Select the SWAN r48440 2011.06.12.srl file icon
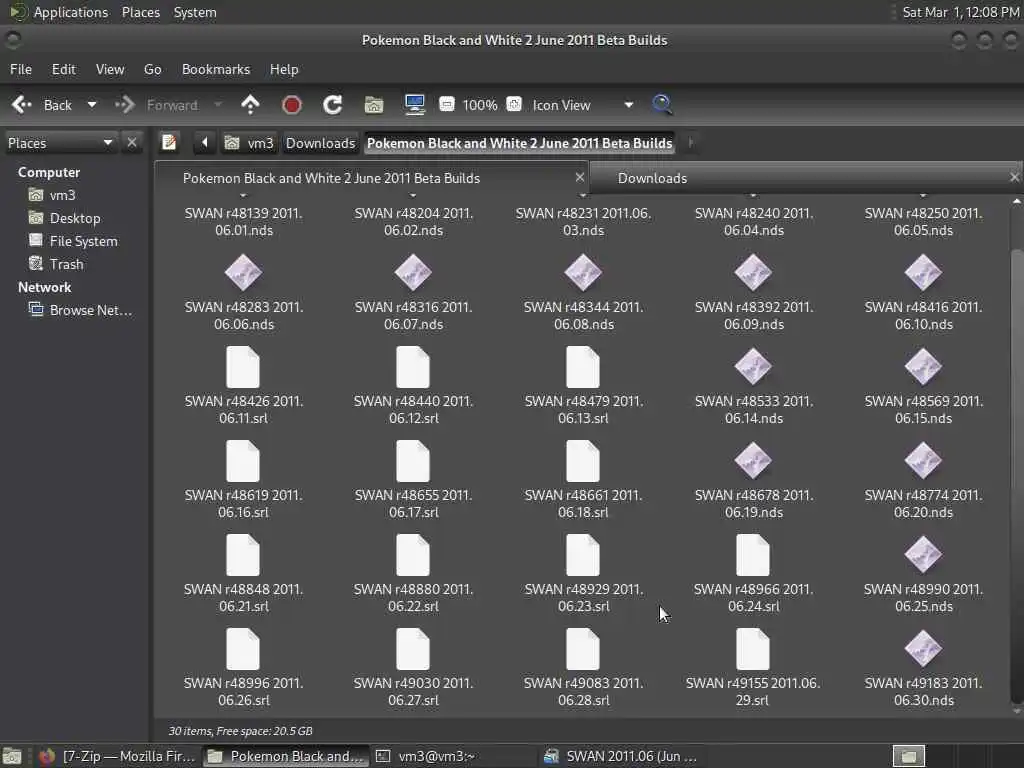This screenshot has height=768, width=1024. pyautogui.click(x=413, y=367)
